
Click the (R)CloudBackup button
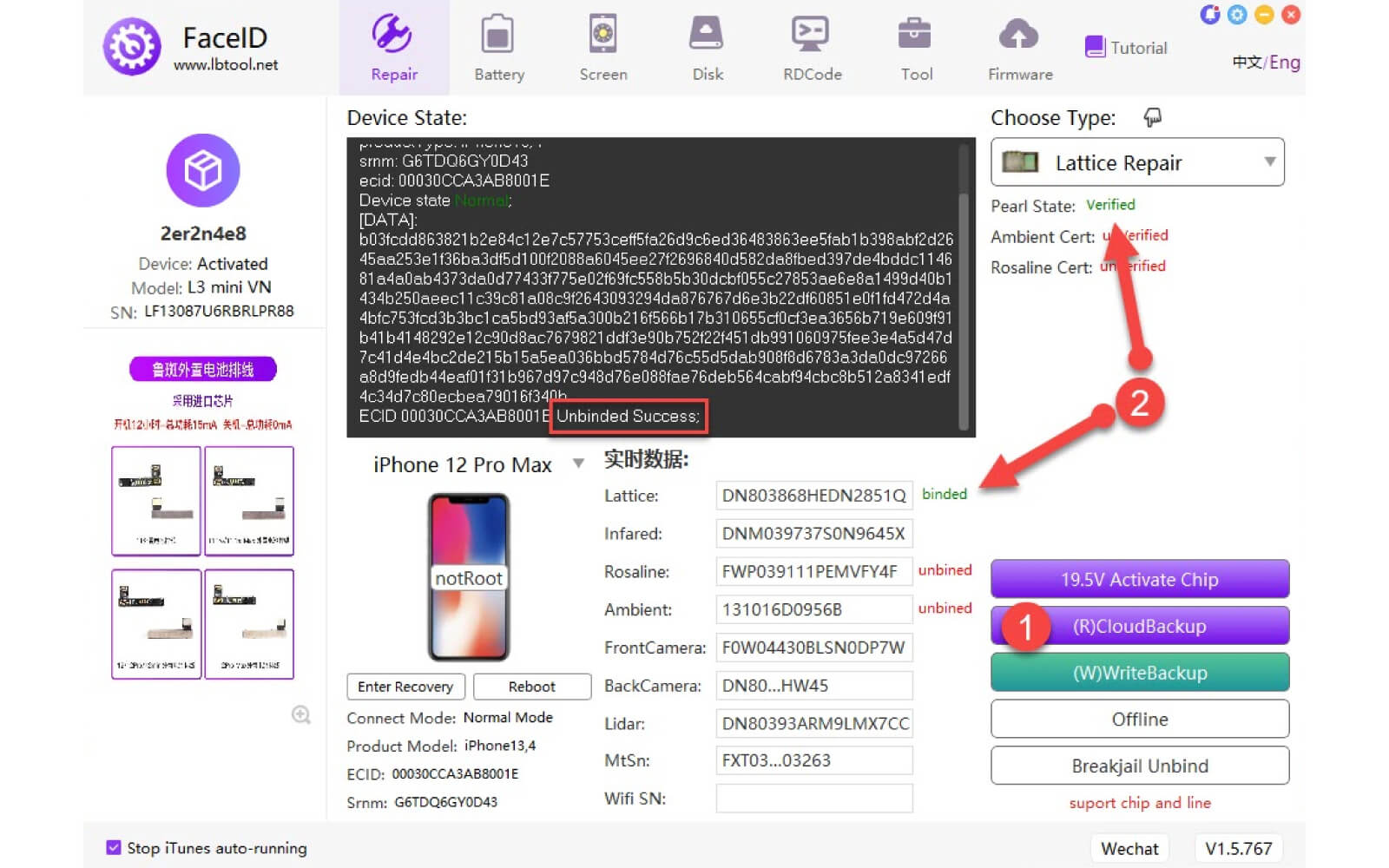click(x=1140, y=626)
